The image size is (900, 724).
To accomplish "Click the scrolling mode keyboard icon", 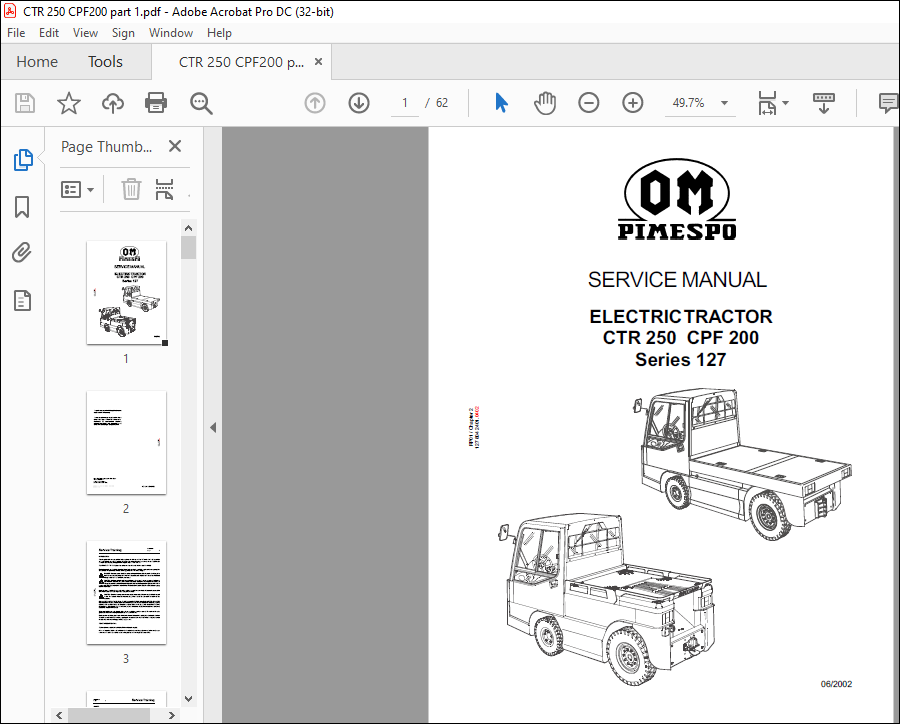I will 824,103.
